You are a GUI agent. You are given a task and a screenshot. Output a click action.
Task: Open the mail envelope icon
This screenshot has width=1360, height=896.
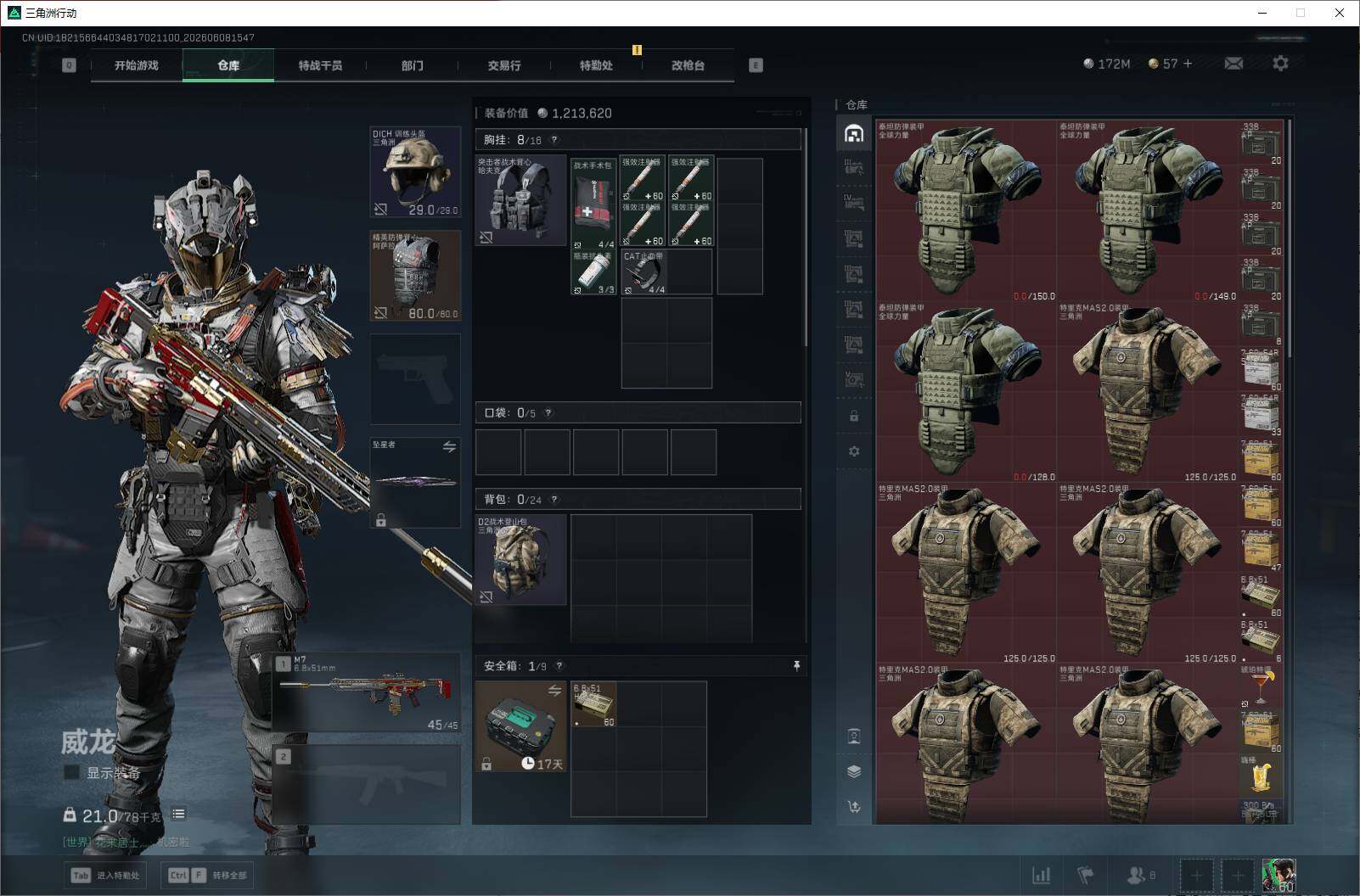tap(1234, 64)
